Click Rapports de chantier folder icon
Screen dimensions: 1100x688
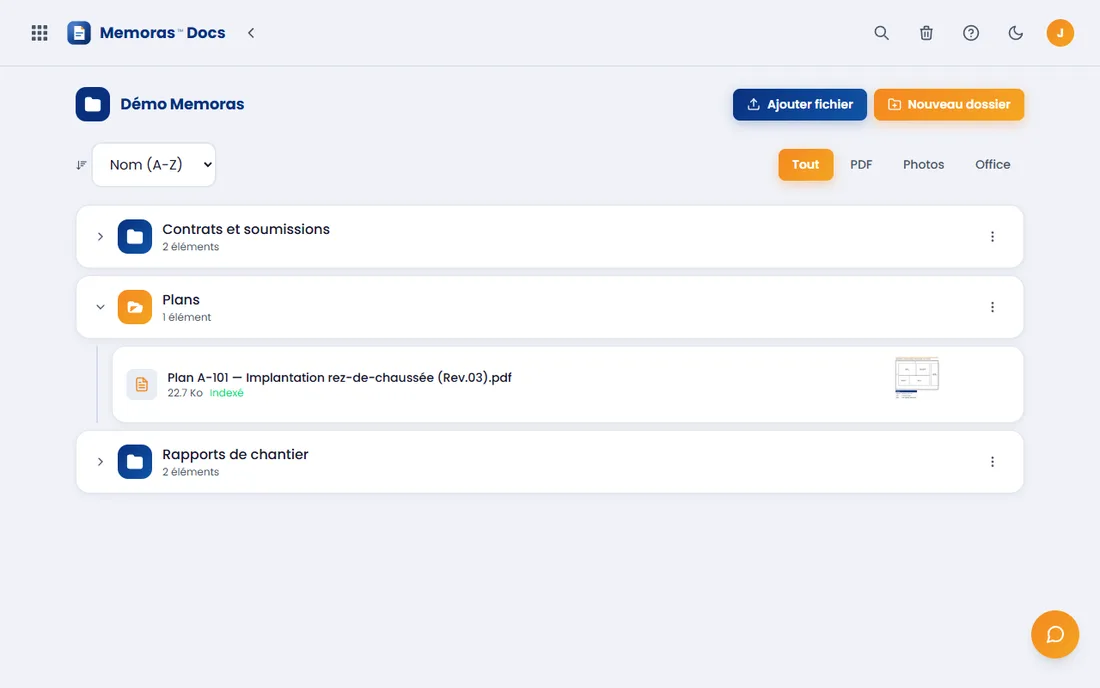click(135, 462)
